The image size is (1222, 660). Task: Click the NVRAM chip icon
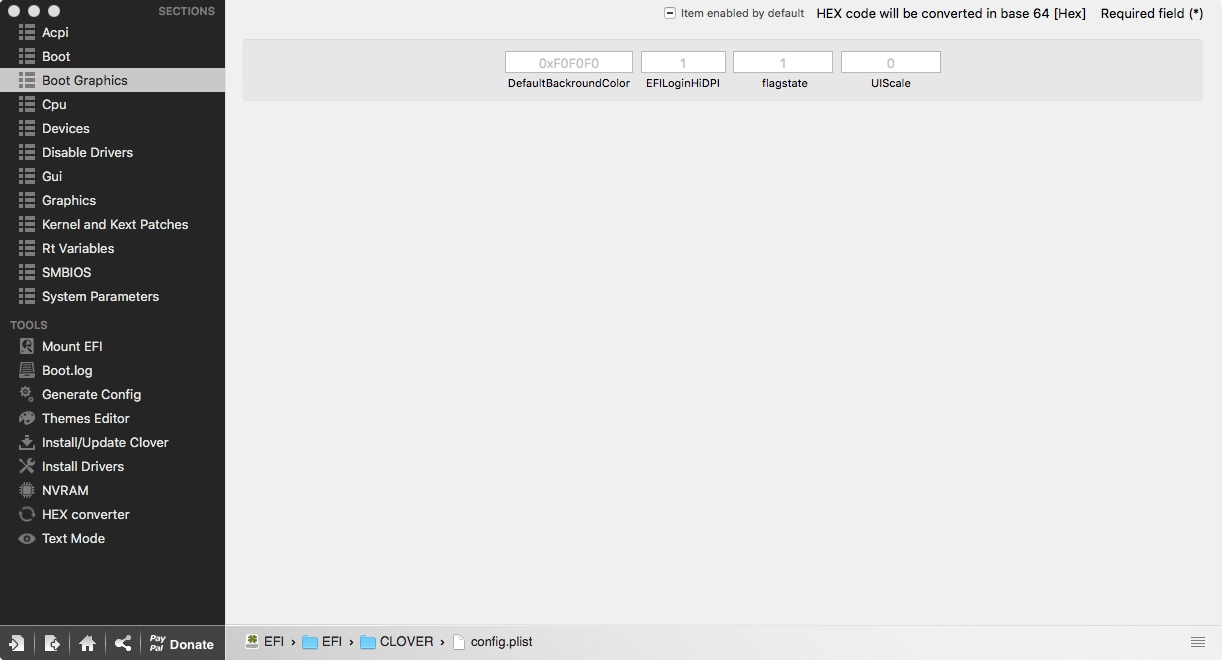[27, 490]
